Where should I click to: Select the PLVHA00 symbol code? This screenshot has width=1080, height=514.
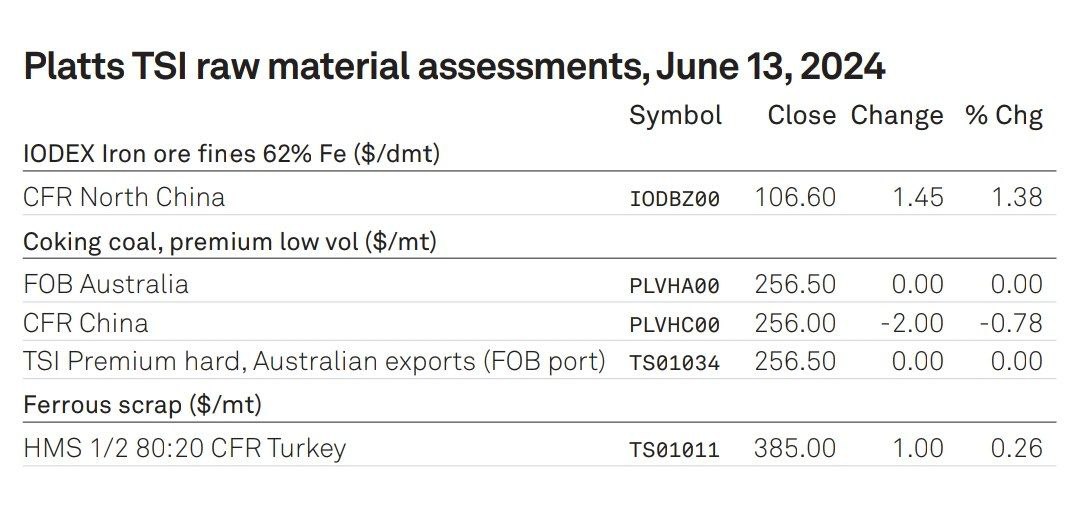pyautogui.click(x=674, y=286)
